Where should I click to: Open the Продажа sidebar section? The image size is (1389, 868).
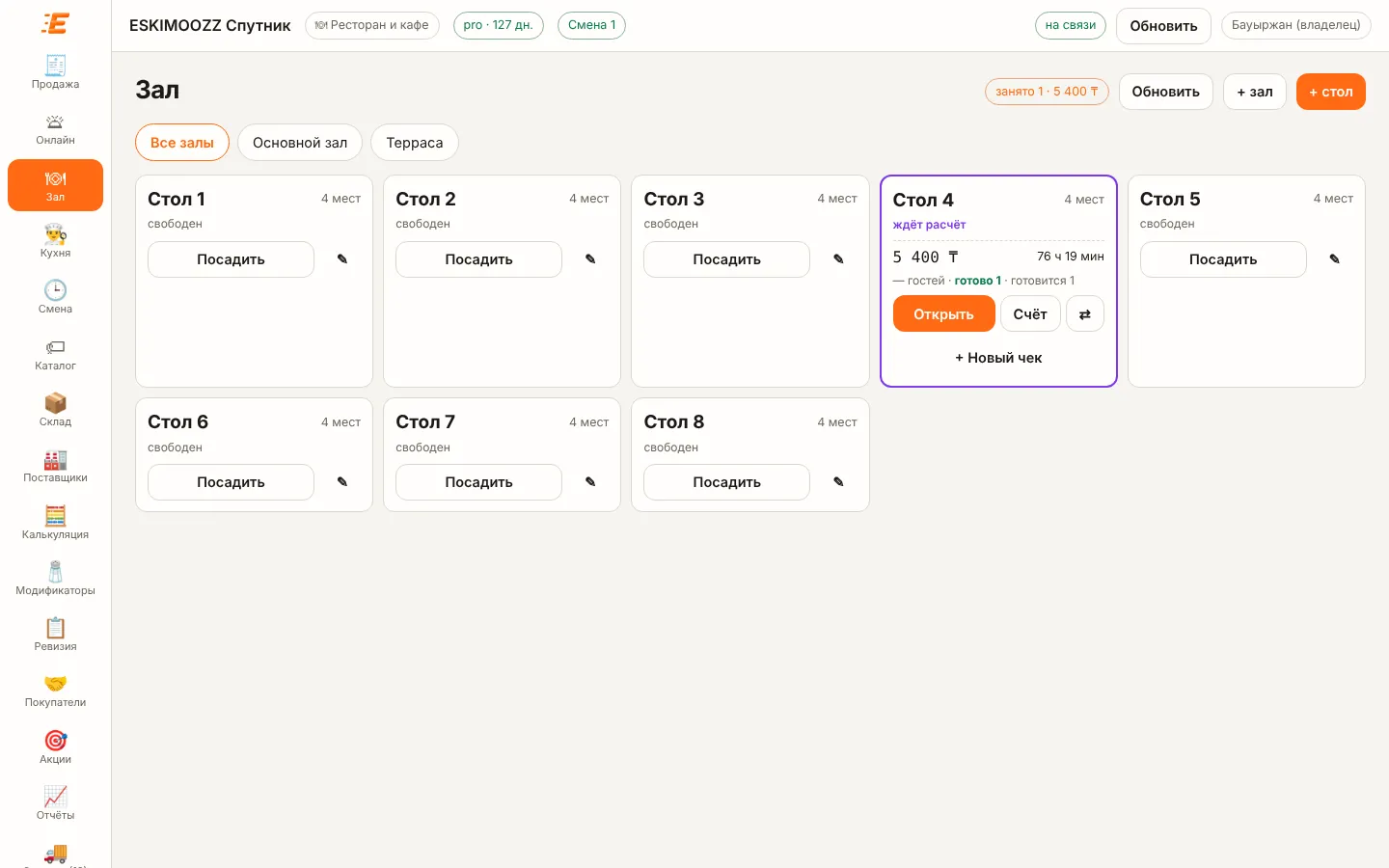click(x=55, y=72)
